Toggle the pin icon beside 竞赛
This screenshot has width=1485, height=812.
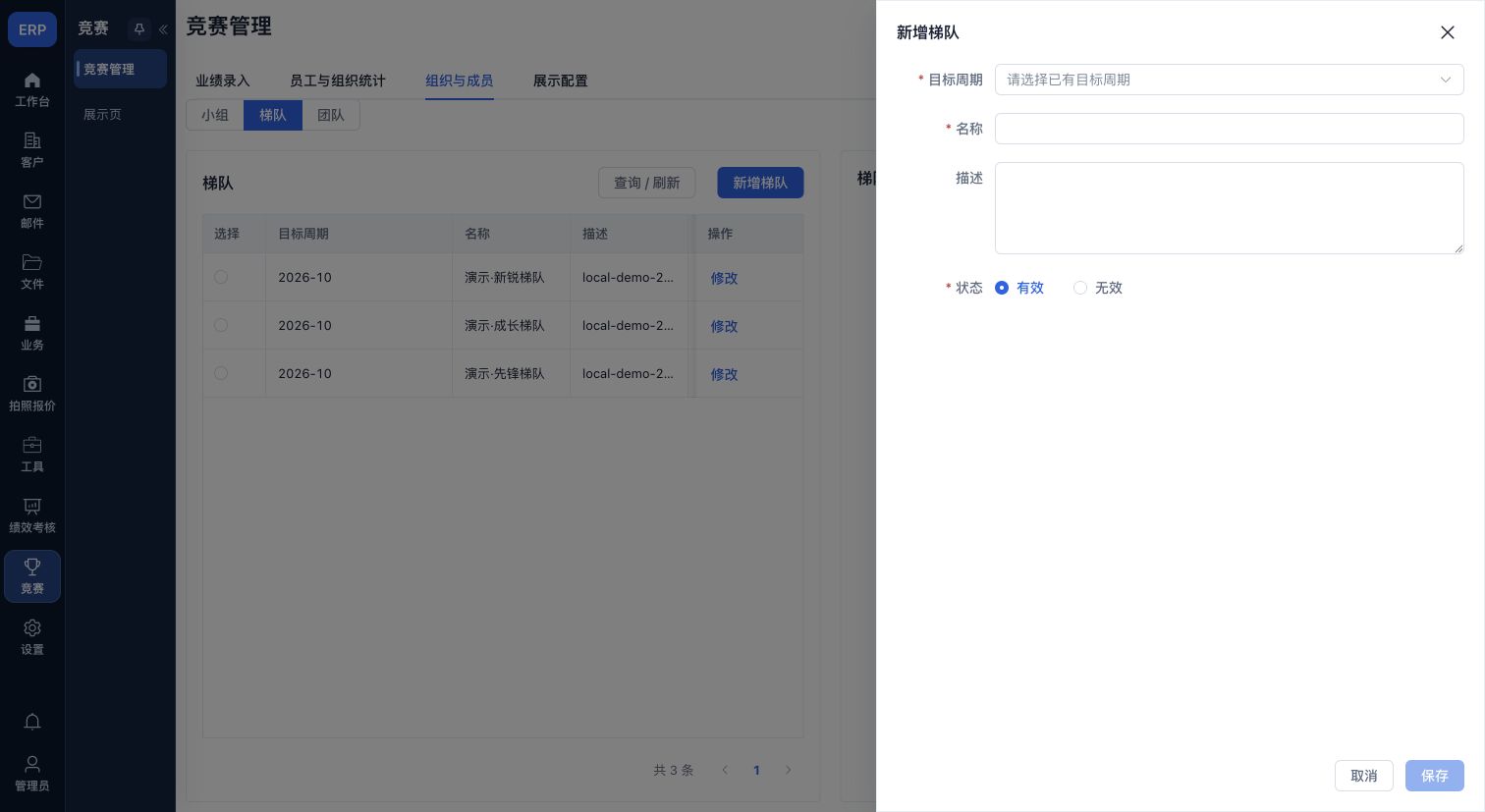139,29
